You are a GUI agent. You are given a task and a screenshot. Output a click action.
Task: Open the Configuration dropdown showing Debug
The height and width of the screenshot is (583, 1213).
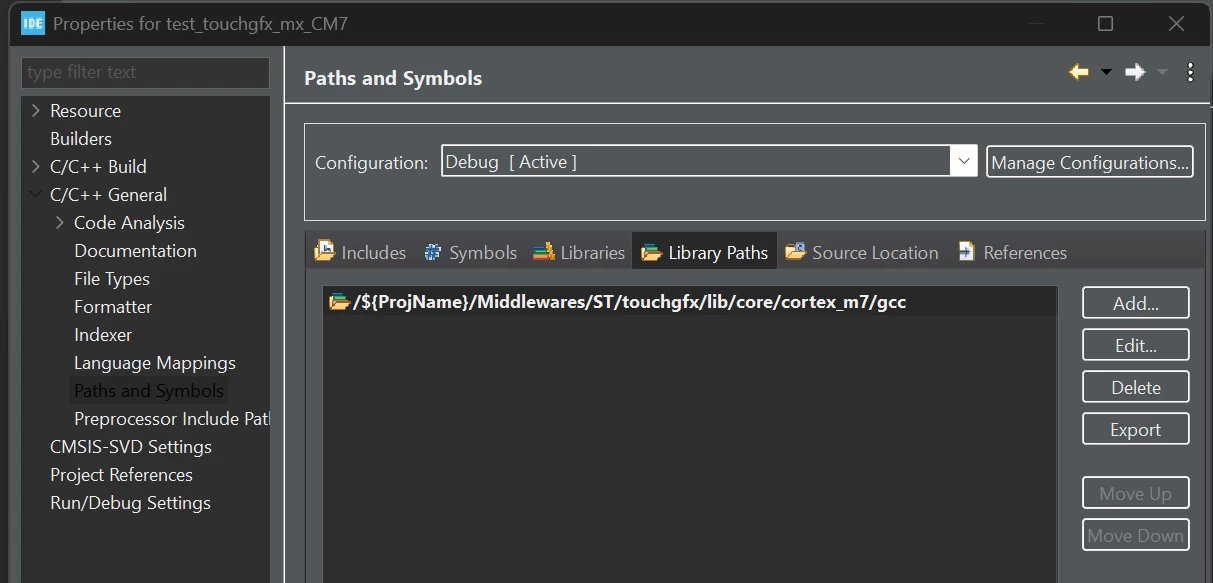coord(709,162)
